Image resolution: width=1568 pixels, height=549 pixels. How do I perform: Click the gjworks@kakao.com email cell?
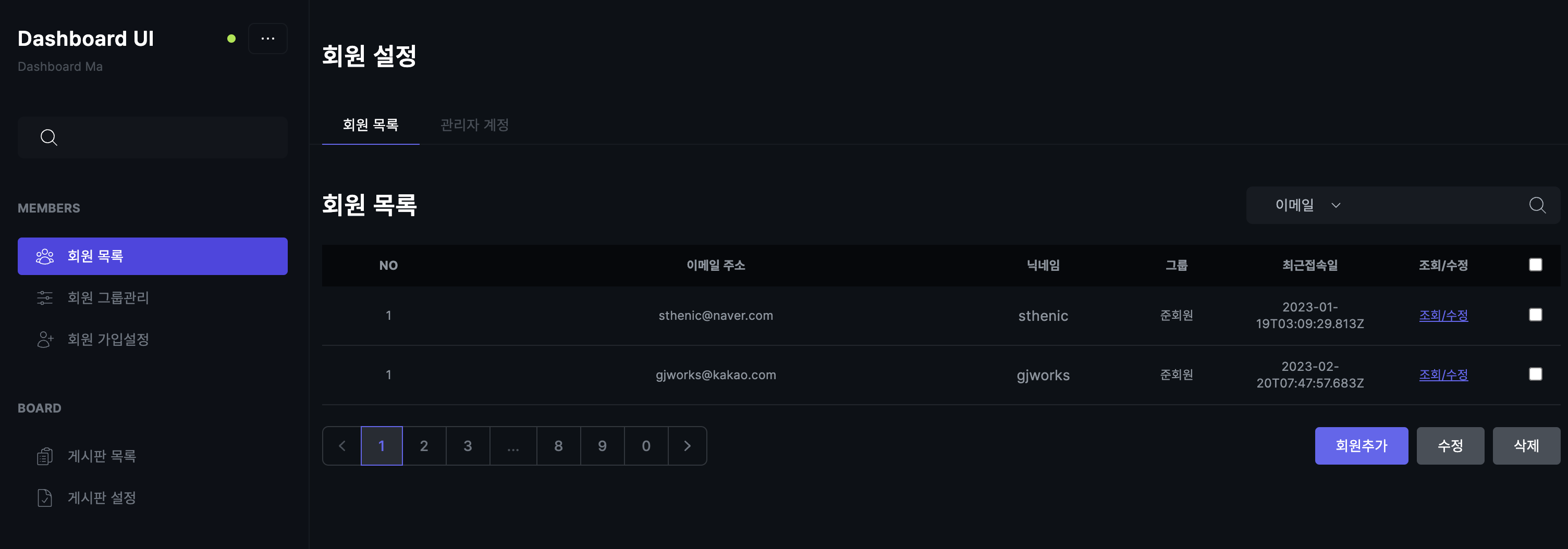(x=716, y=375)
